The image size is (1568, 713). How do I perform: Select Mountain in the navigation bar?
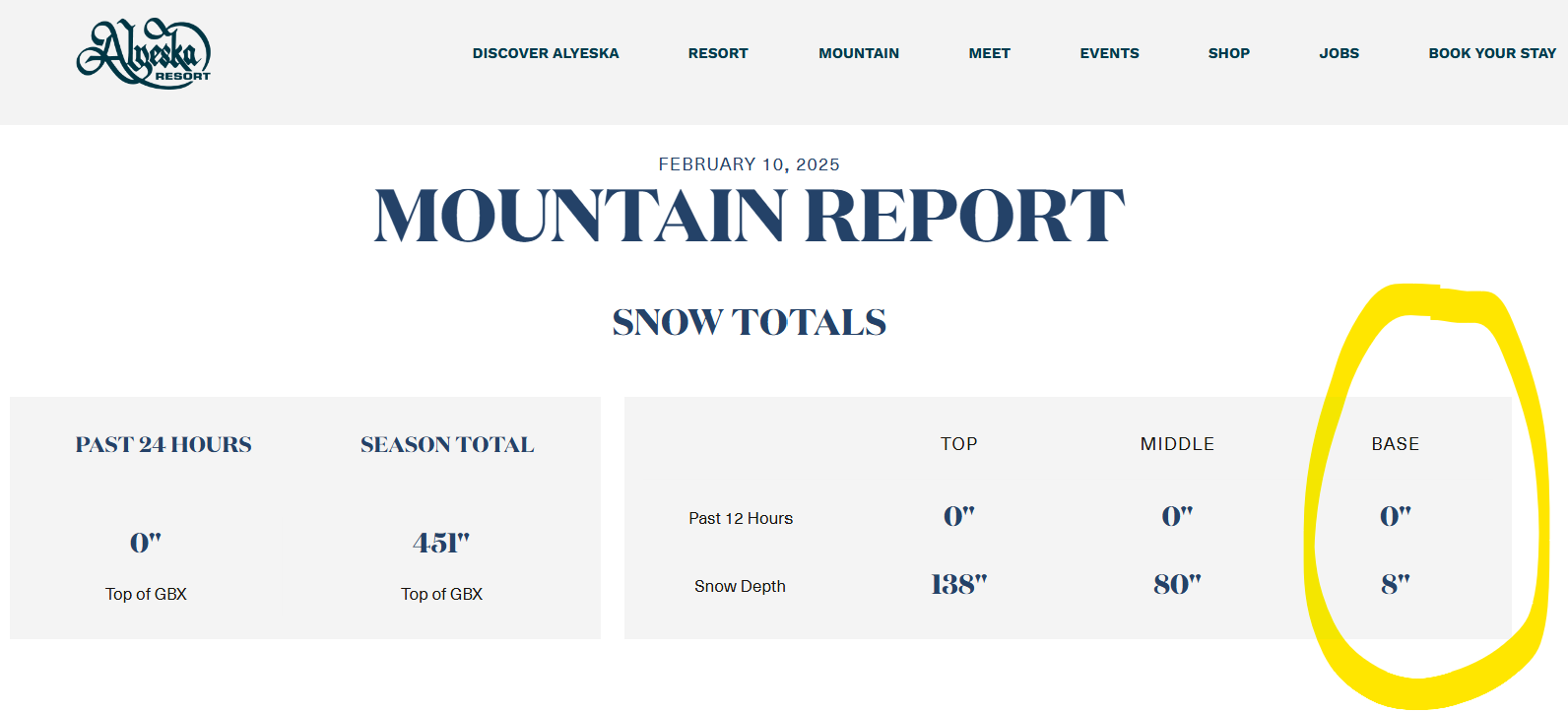tap(859, 53)
